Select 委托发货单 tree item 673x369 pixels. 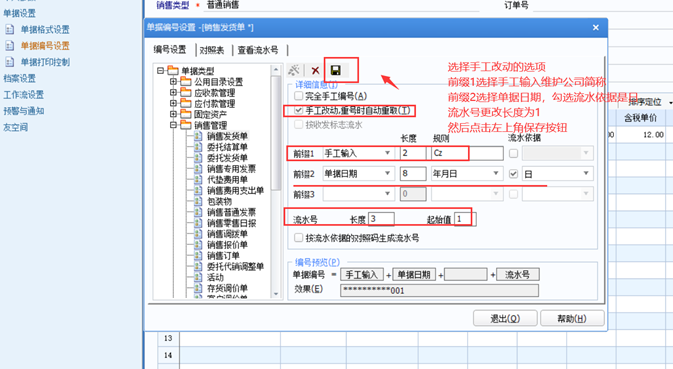click(227, 158)
